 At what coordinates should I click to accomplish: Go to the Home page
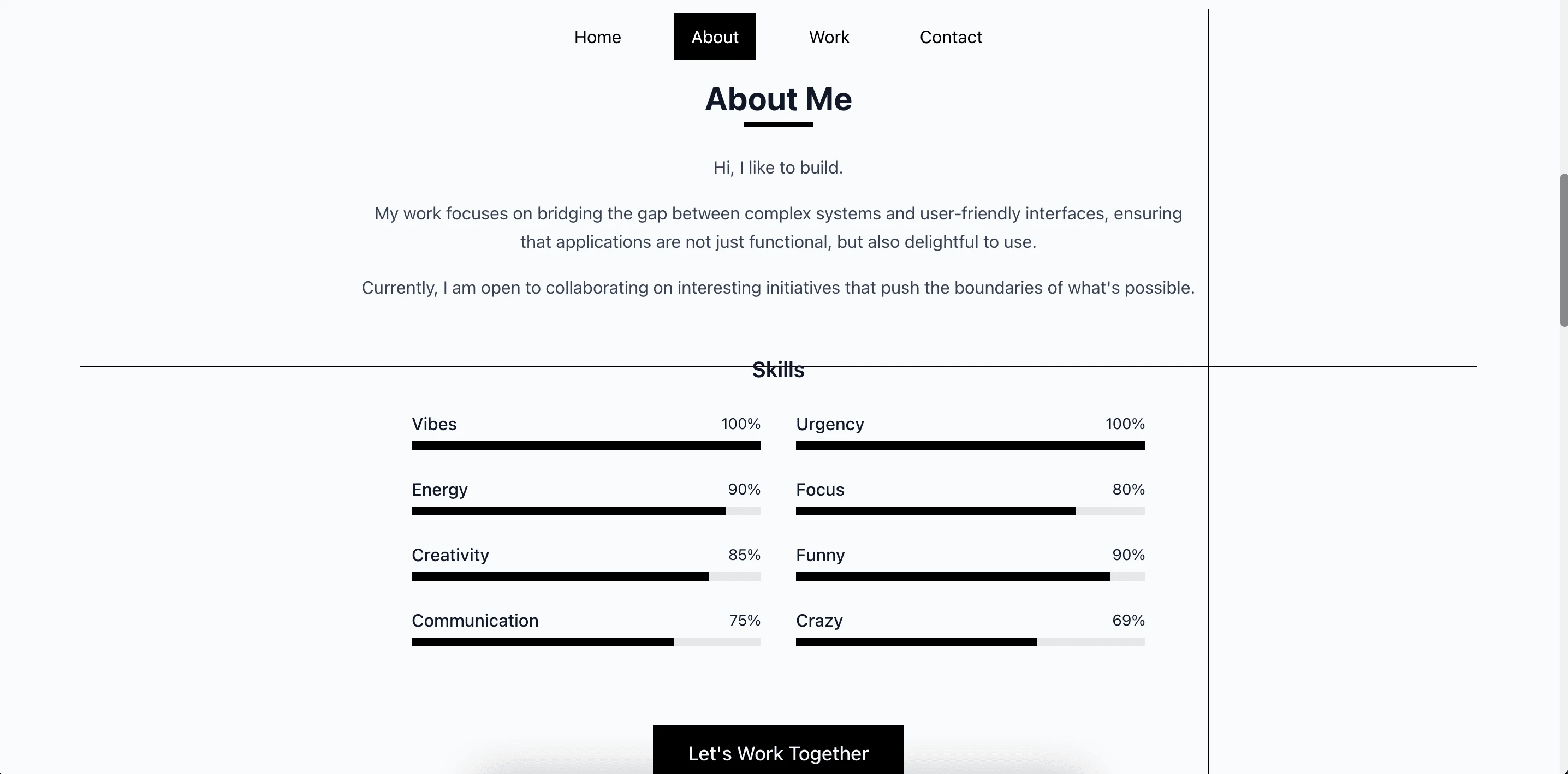(x=597, y=37)
